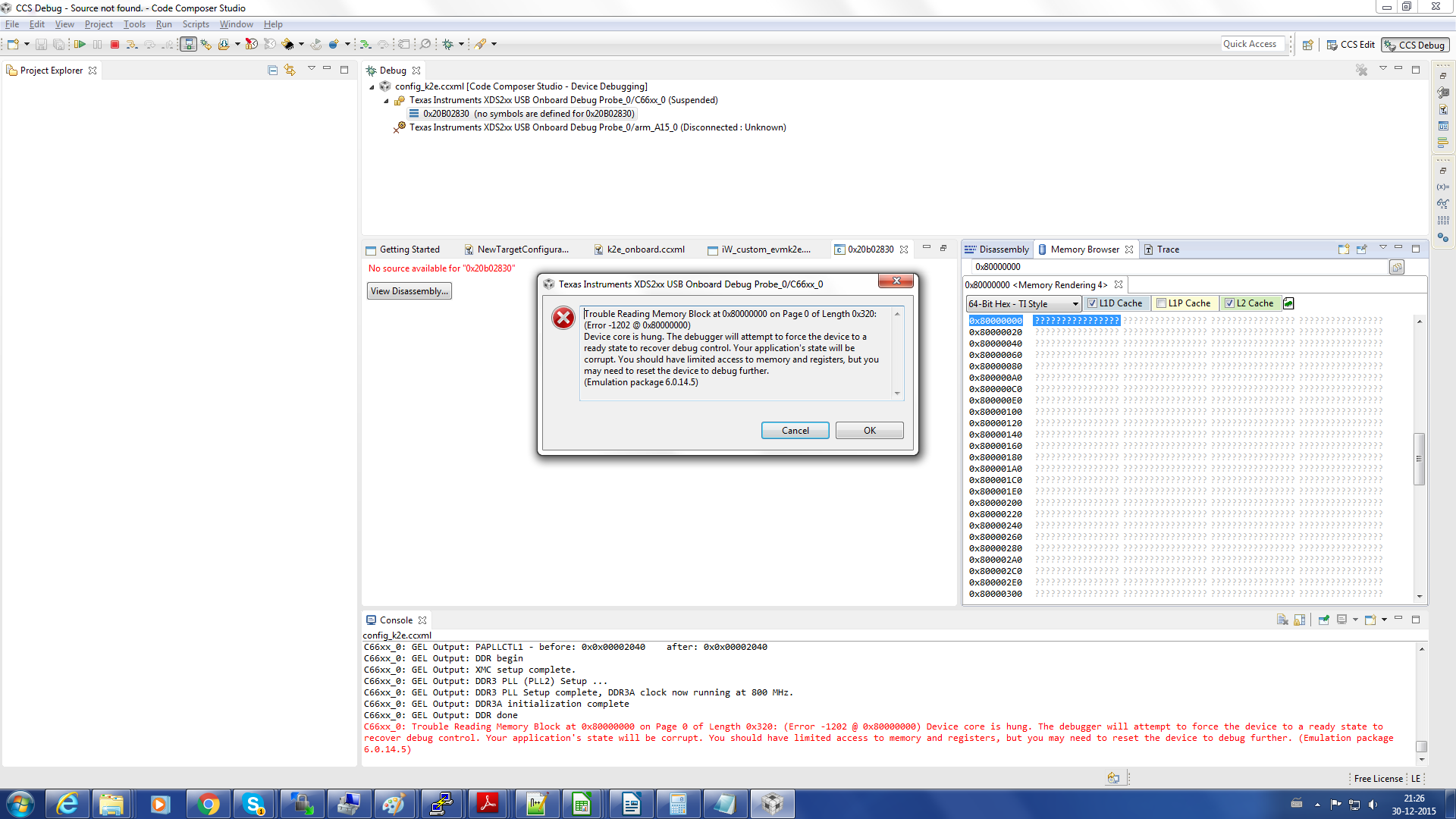Click the CPU Reset chip icon
The width and height of the screenshot is (1456, 819).
pos(288,44)
